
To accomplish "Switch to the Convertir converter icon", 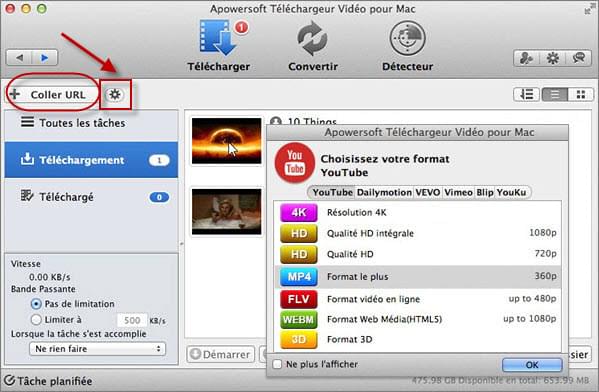I will click(x=312, y=38).
